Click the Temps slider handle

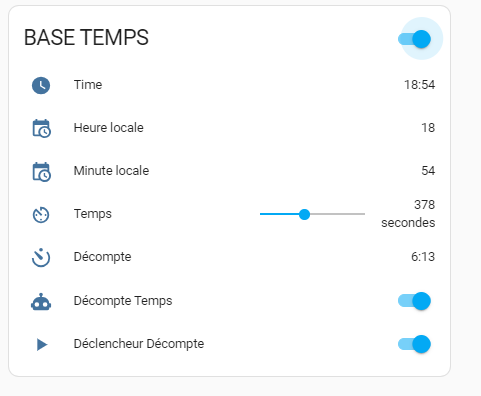click(x=304, y=214)
